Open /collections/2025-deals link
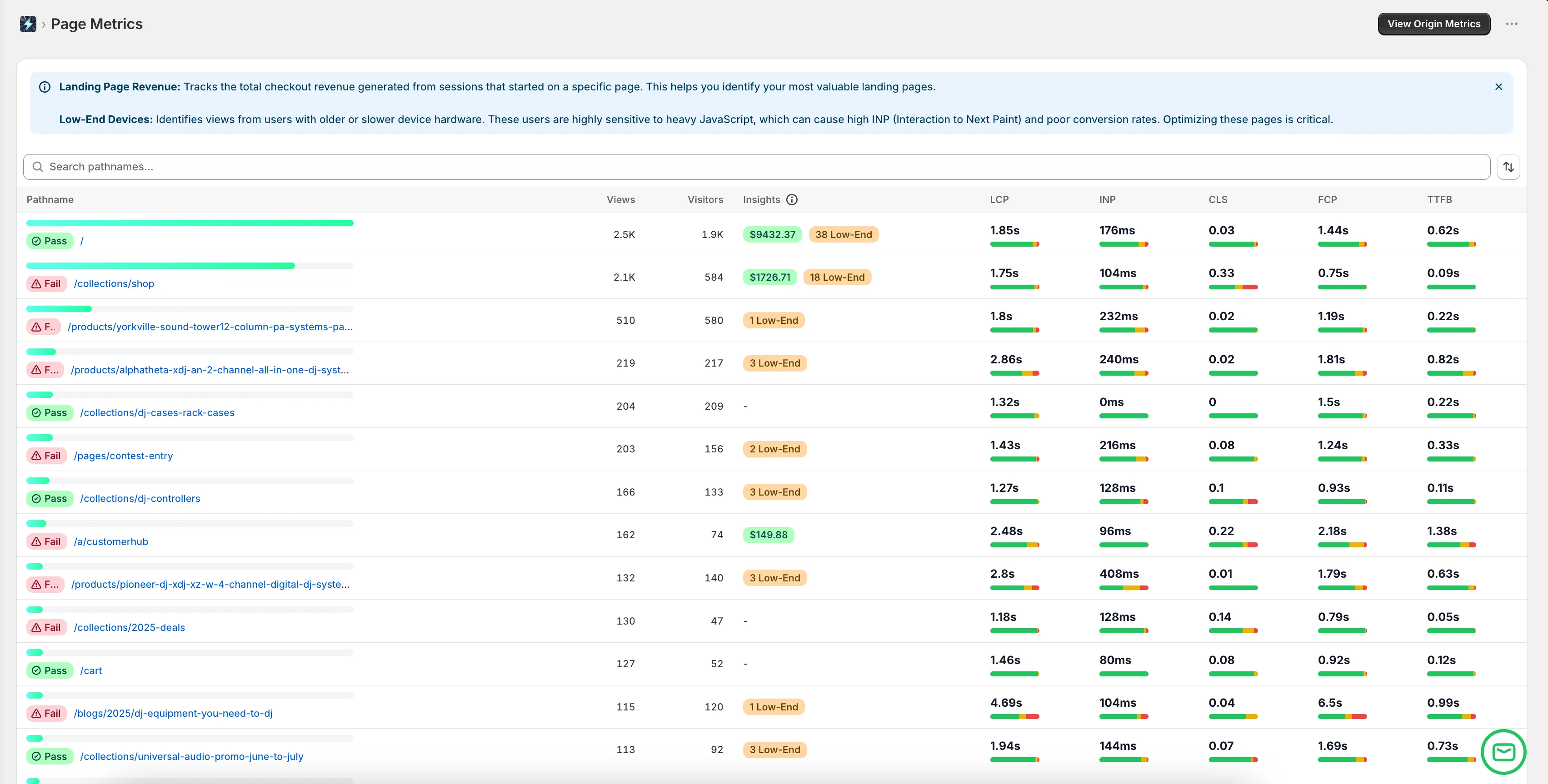1548x784 pixels. click(129, 627)
